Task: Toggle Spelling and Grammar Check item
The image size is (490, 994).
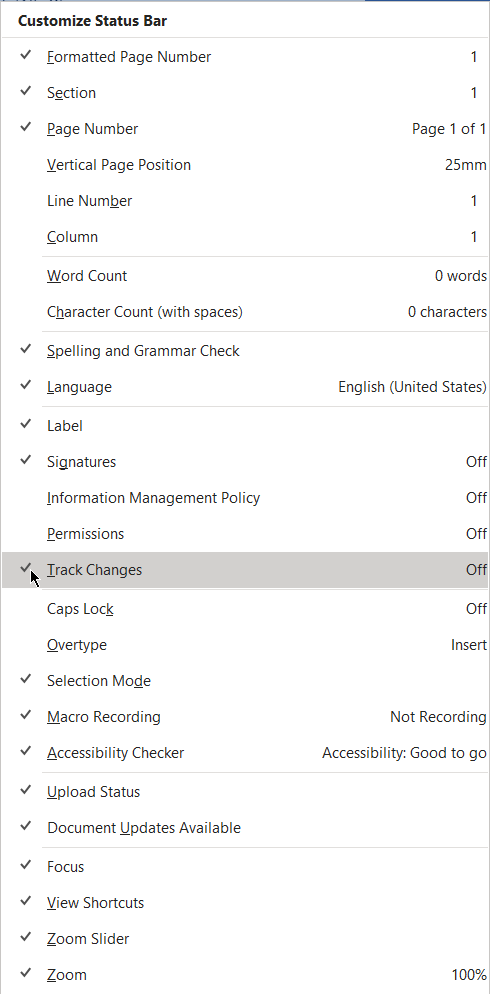Action: pyautogui.click(x=245, y=351)
